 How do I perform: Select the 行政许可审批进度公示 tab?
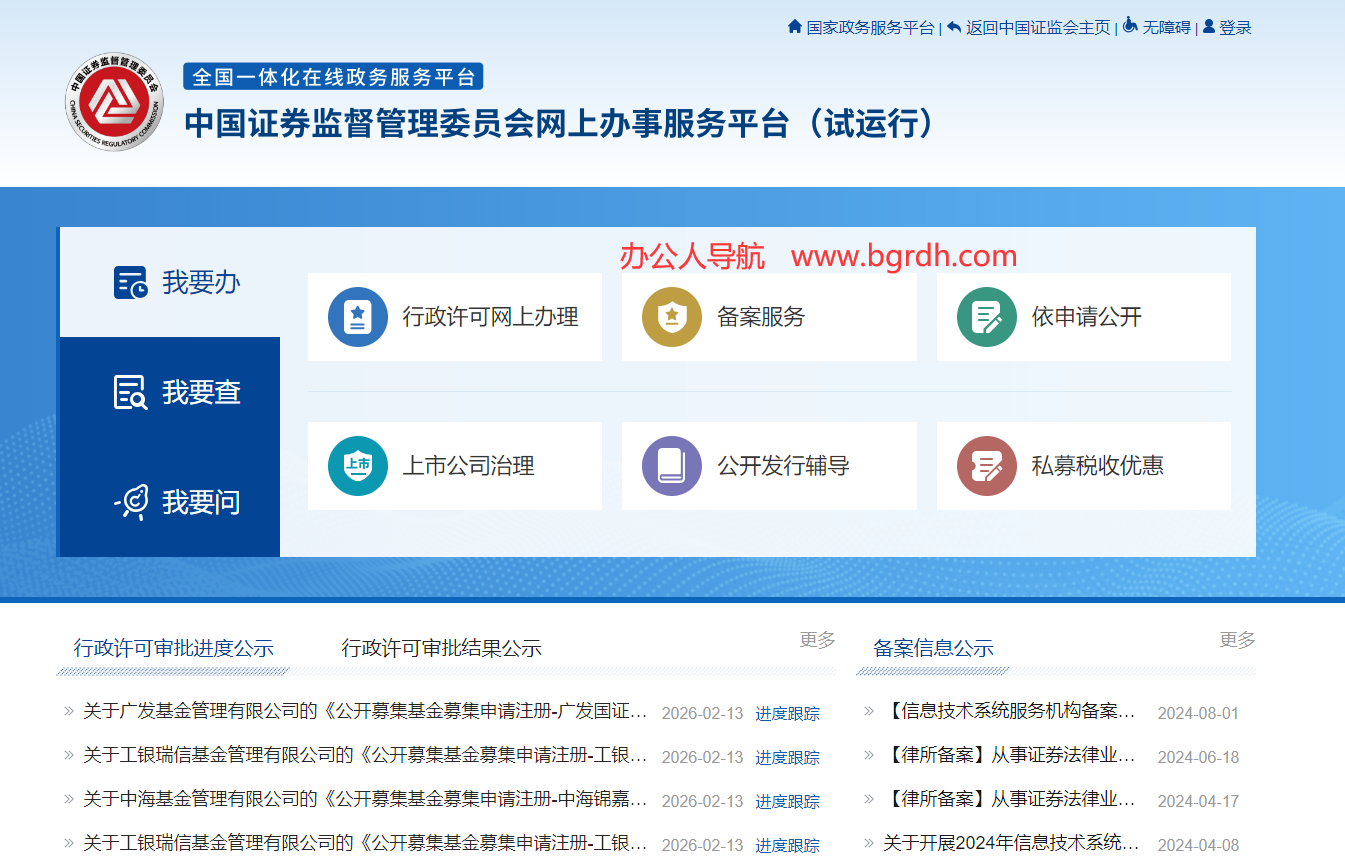coord(174,648)
